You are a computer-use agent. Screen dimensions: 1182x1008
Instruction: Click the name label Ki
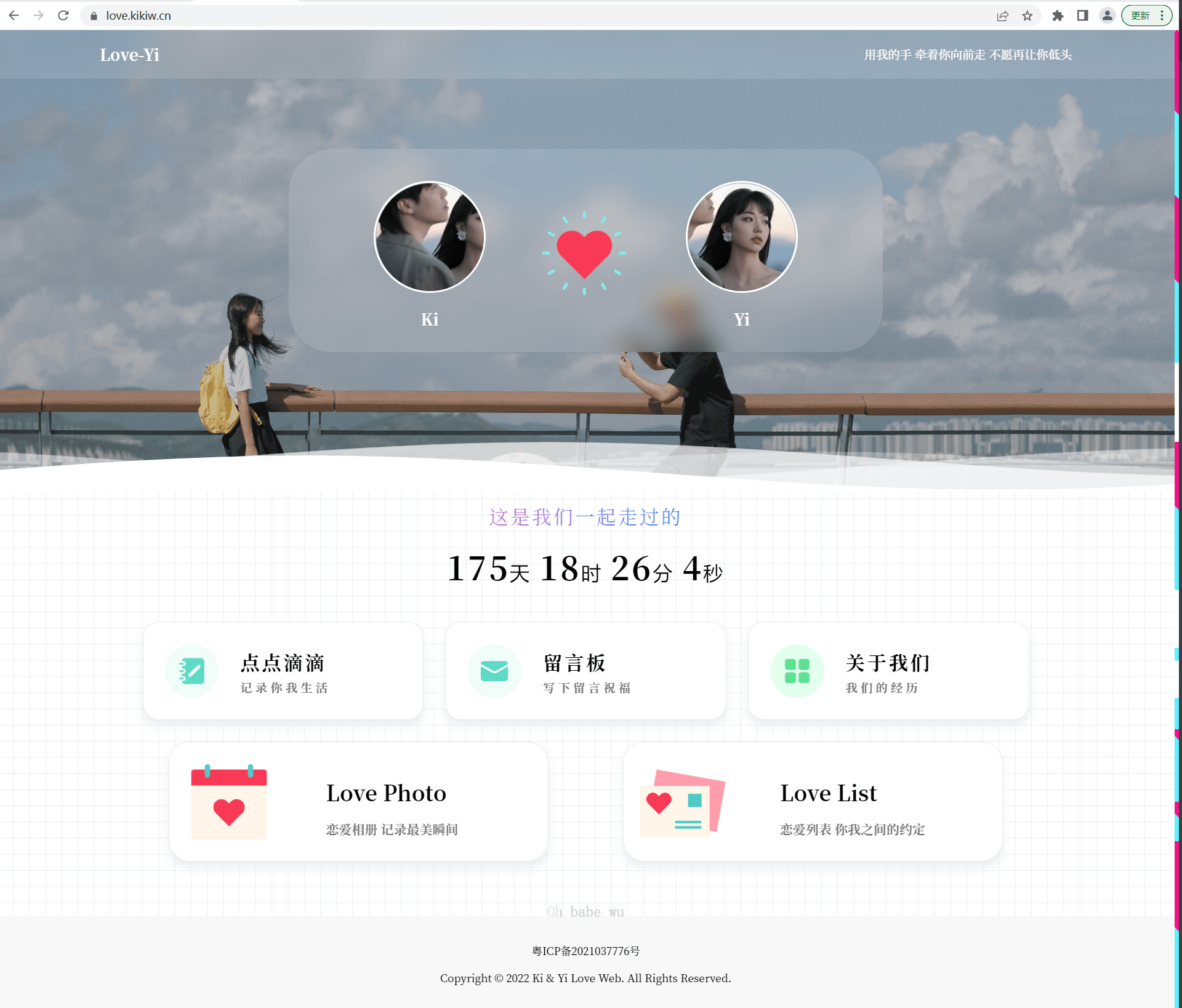(x=430, y=319)
